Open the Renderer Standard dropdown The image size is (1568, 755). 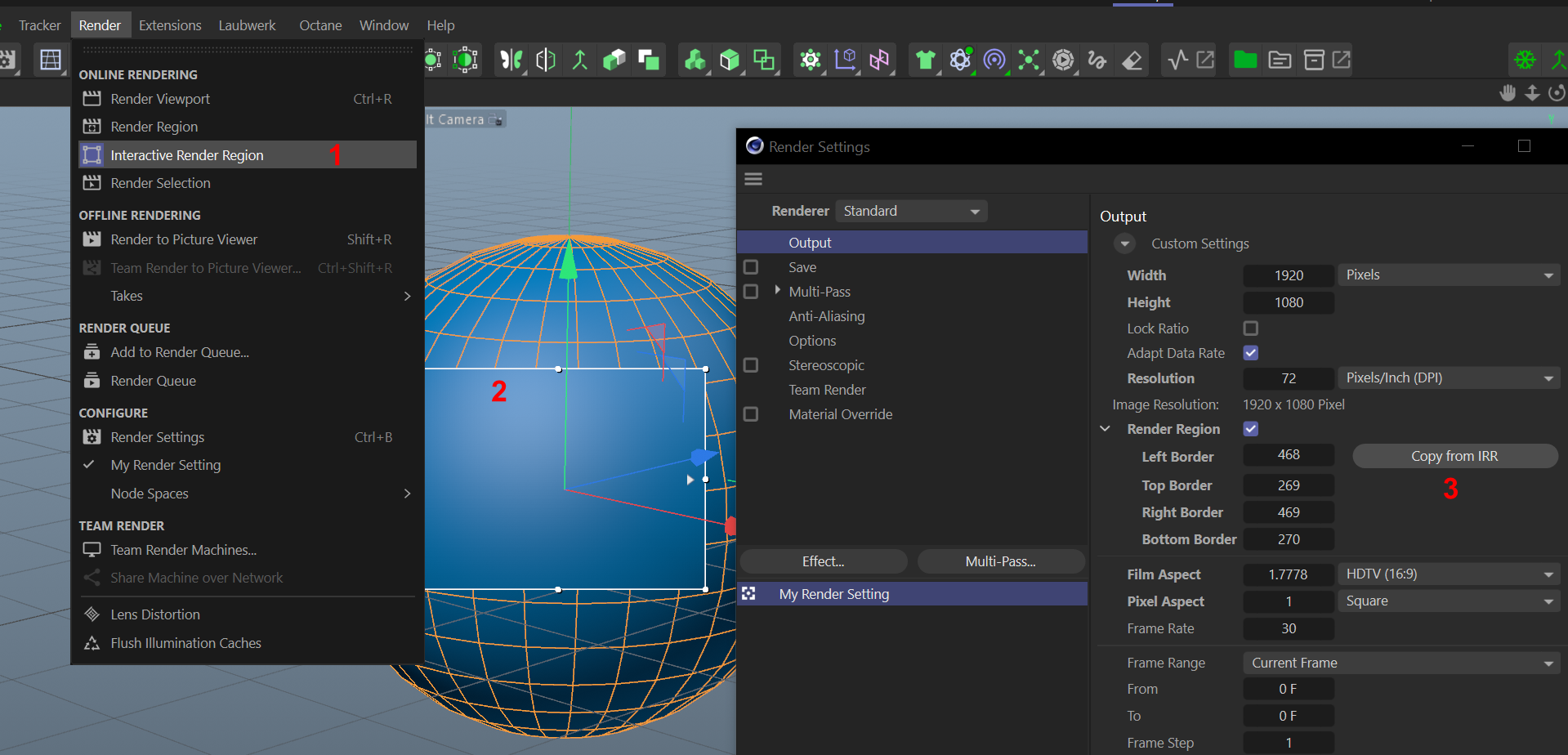(912, 211)
